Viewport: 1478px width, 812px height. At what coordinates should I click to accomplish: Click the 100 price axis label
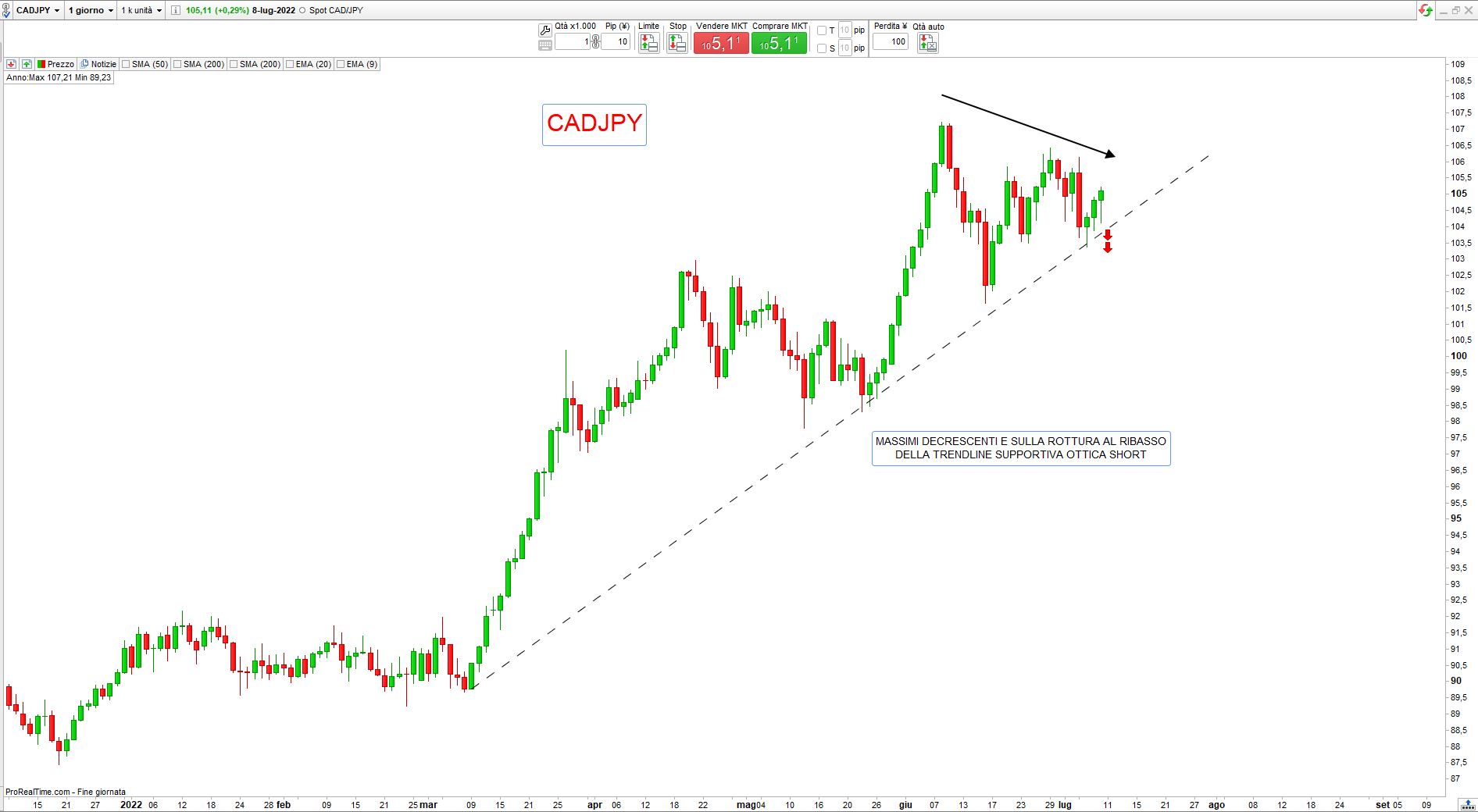(1458, 356)
